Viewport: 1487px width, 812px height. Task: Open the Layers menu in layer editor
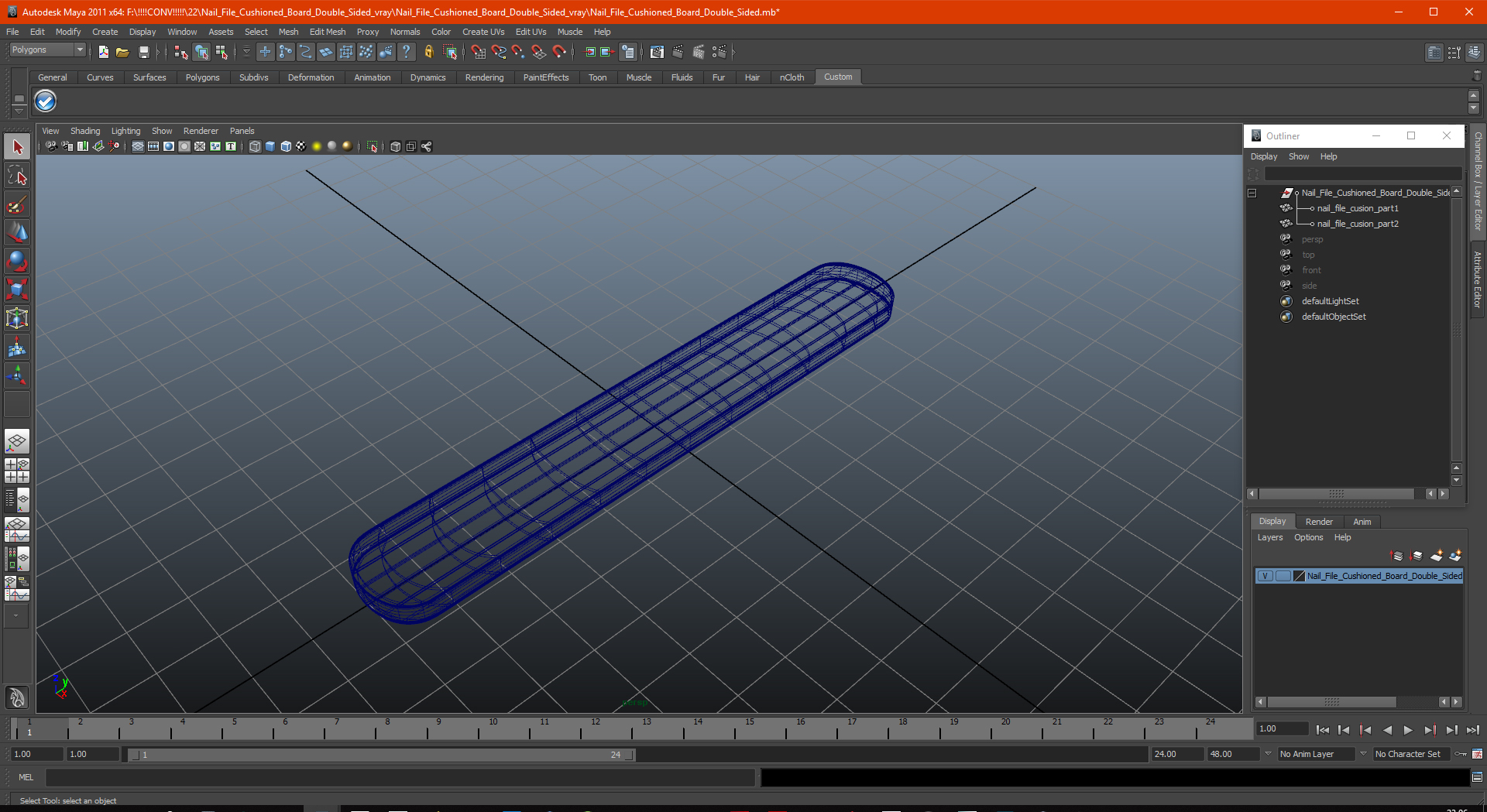1269,537
